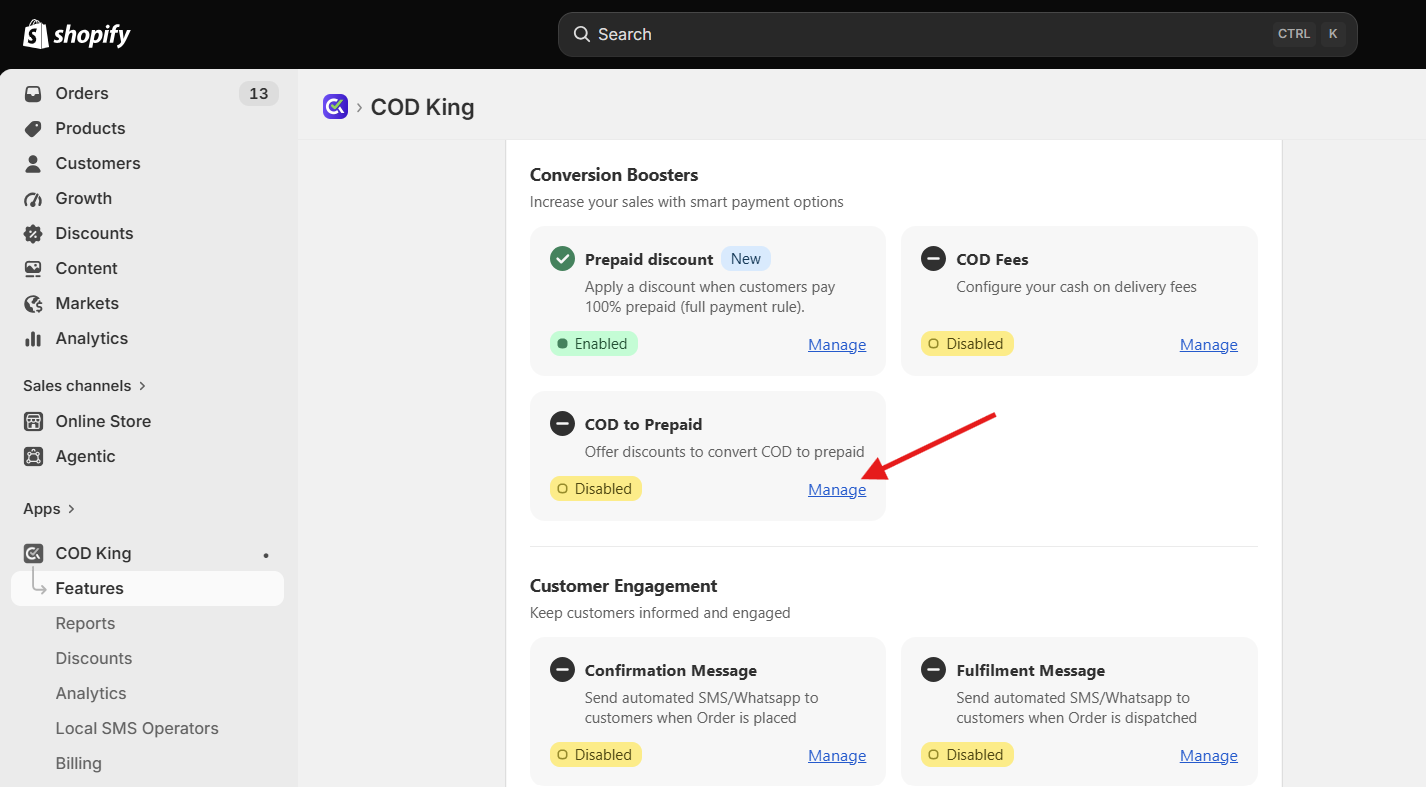
Task: Click the COD King page title
Action: 422,107
